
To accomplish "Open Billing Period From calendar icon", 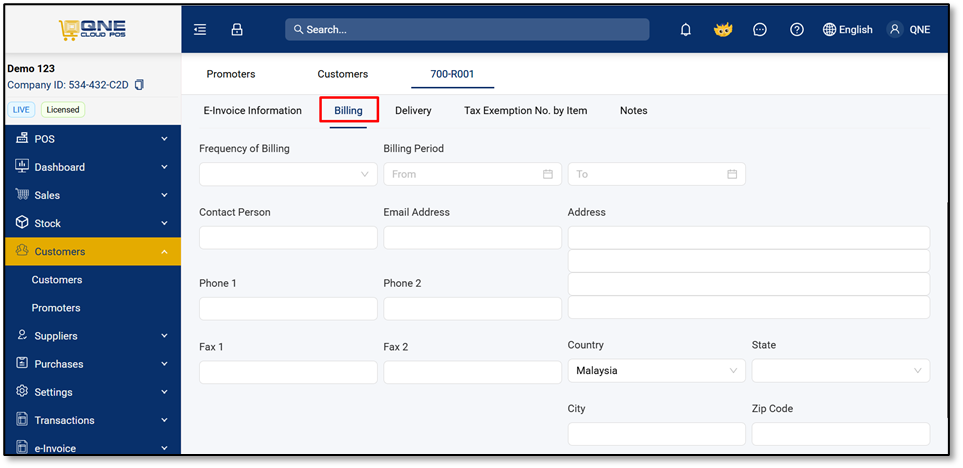I will 548,174.
